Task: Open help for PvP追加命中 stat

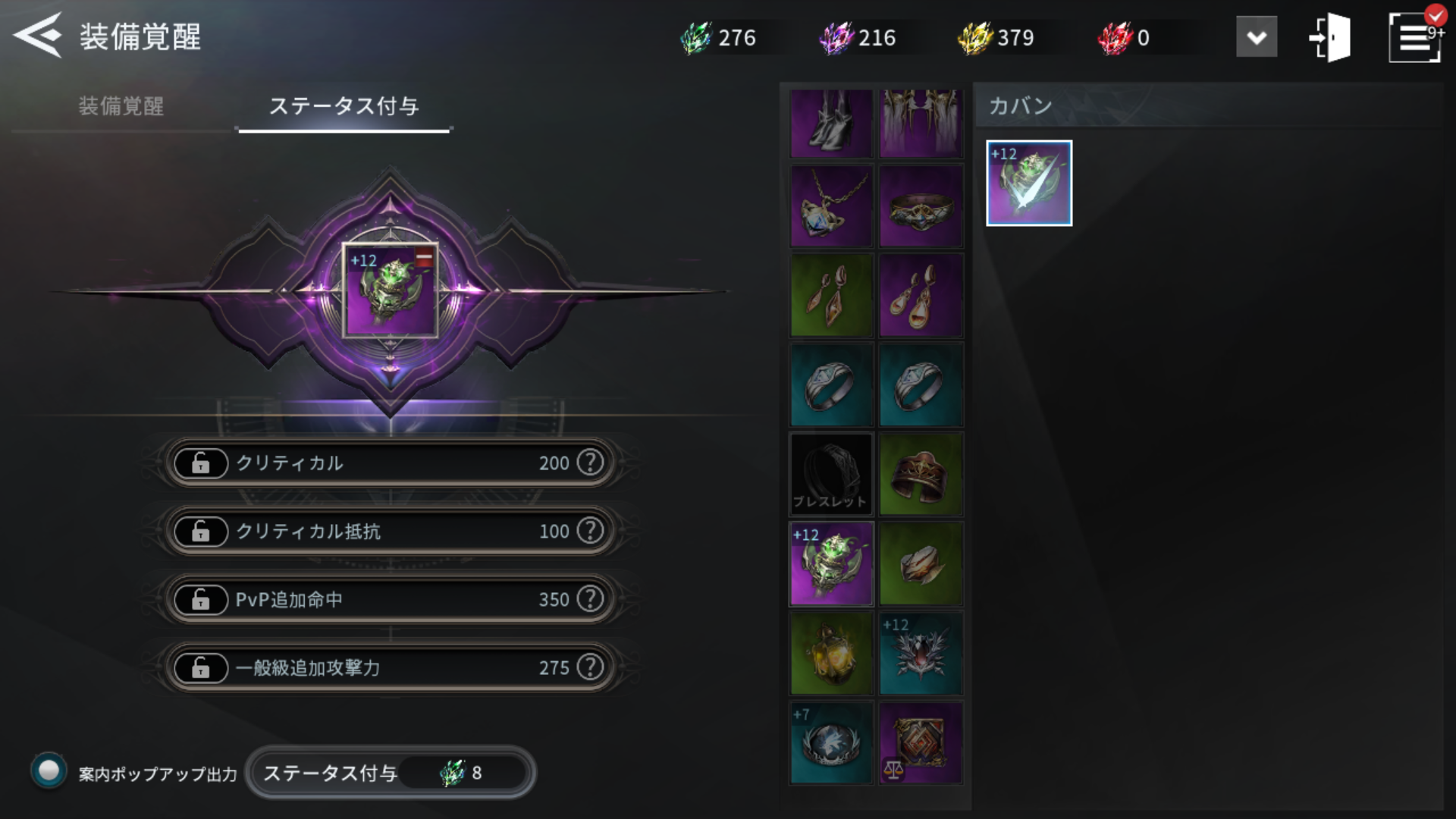Action: (590, 598)
